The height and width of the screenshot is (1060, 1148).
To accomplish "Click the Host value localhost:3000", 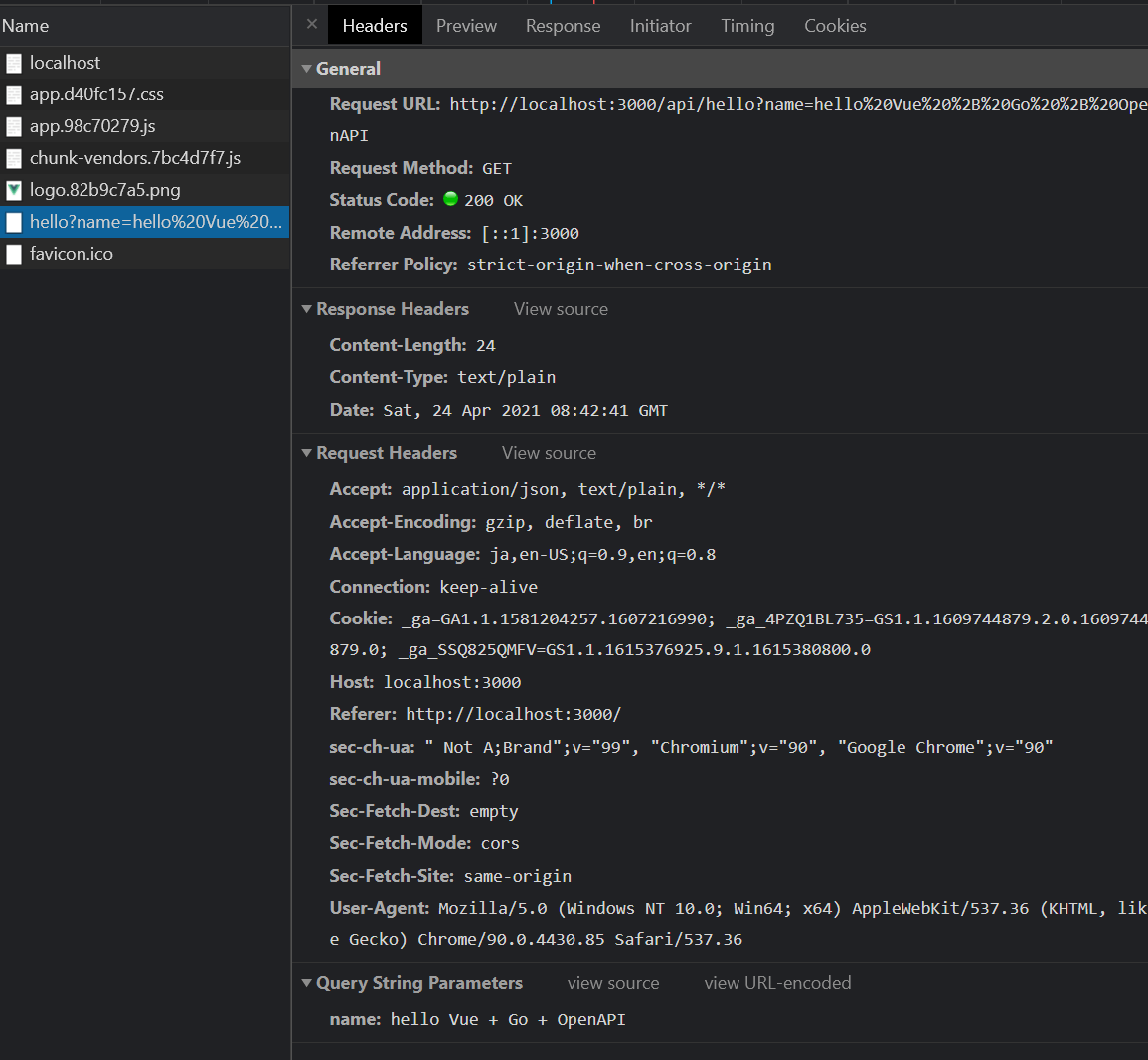I will [x=451, y=683].
